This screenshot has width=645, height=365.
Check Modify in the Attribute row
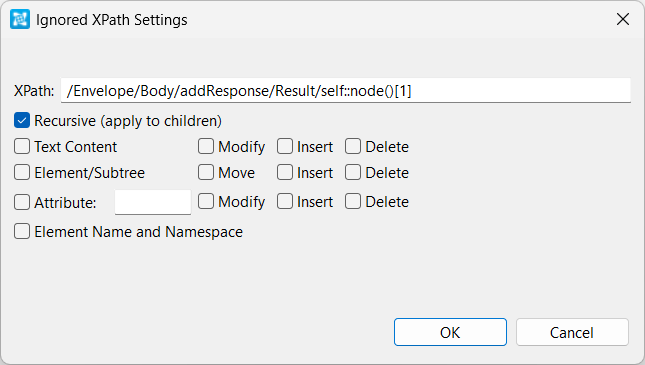(x=206, y=202)
